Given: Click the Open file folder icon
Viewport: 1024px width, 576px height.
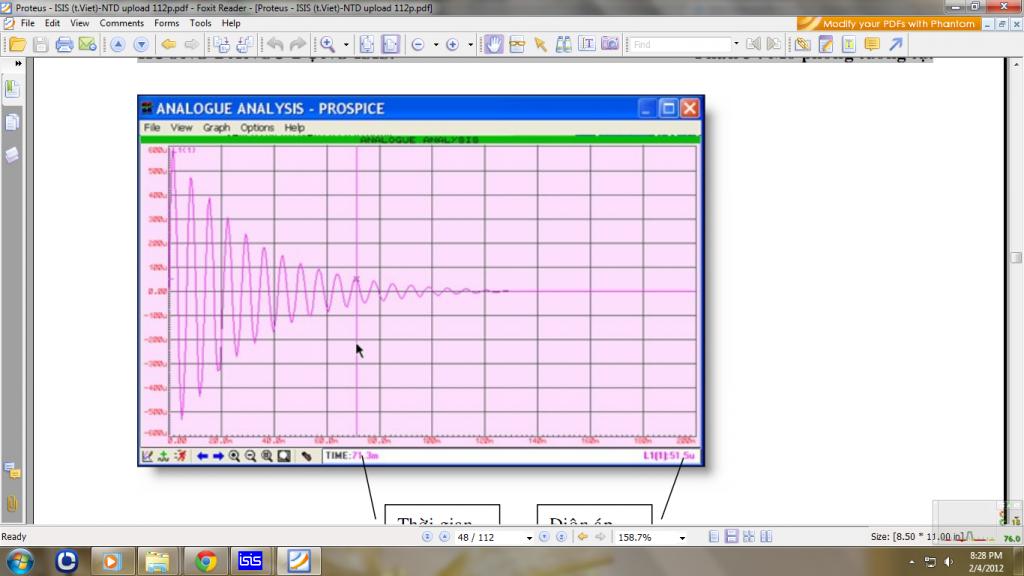Looking at the screenshot, I should [17, 44].
